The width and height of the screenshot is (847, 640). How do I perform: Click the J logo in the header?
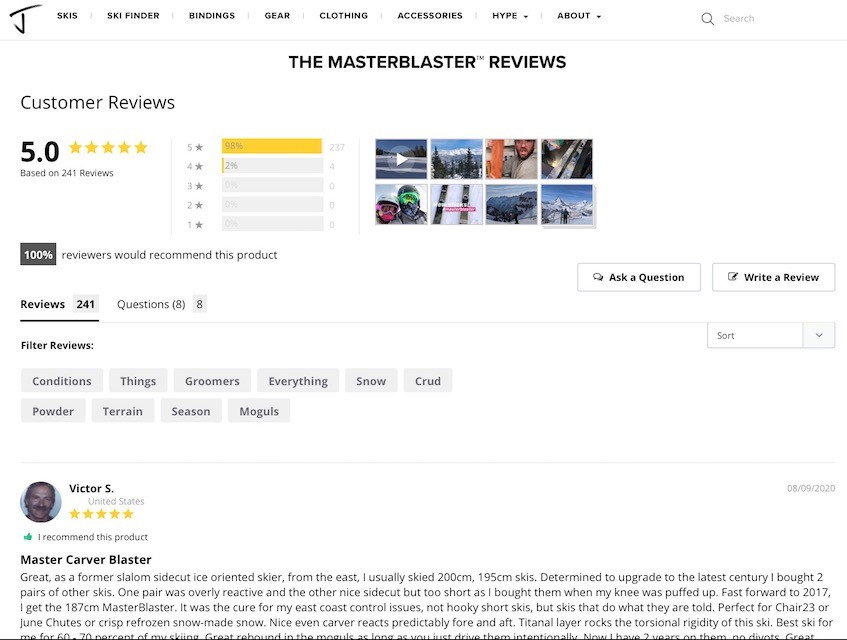(25, 18)
